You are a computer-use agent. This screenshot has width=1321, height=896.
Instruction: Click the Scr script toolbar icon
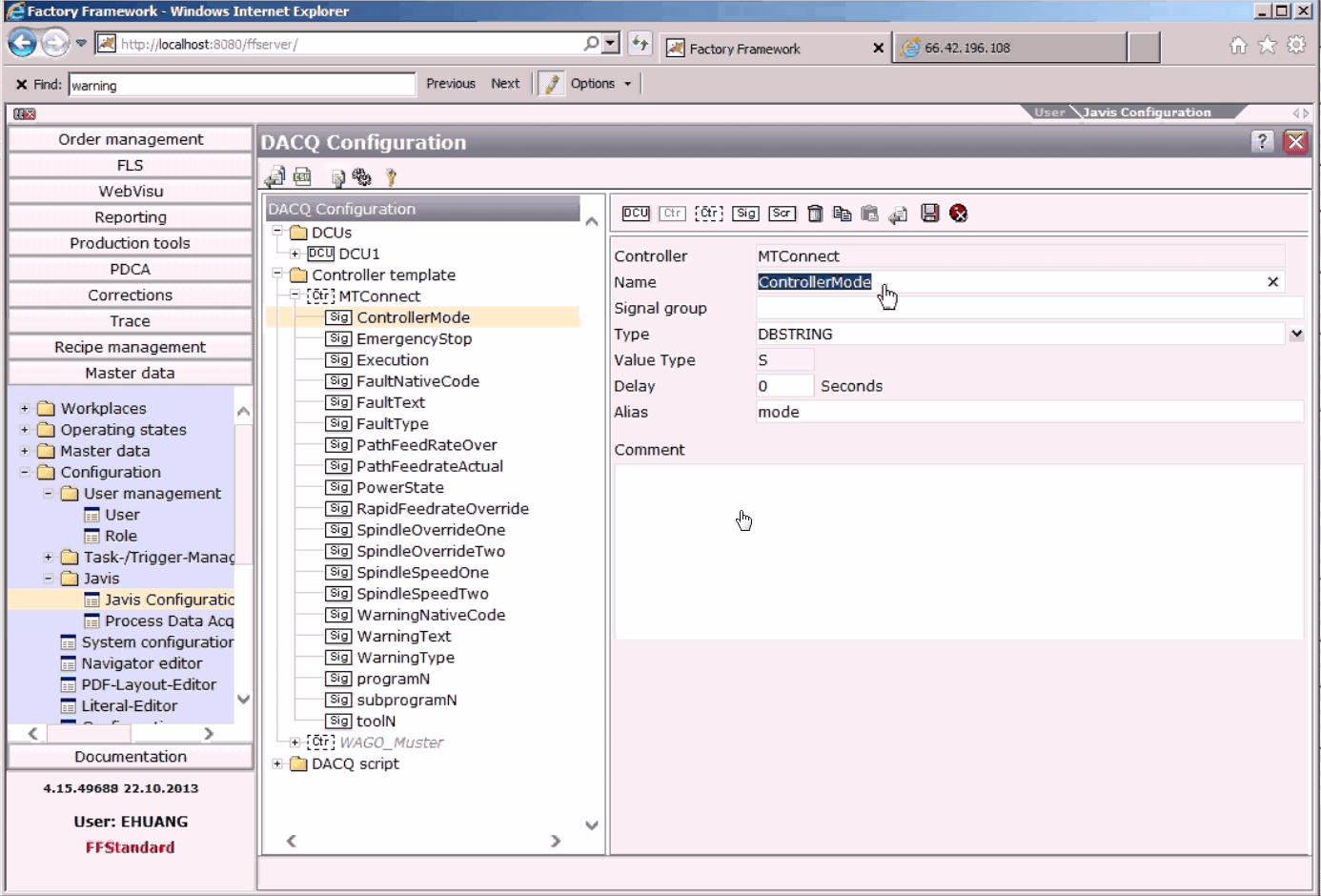coord(782,214)
